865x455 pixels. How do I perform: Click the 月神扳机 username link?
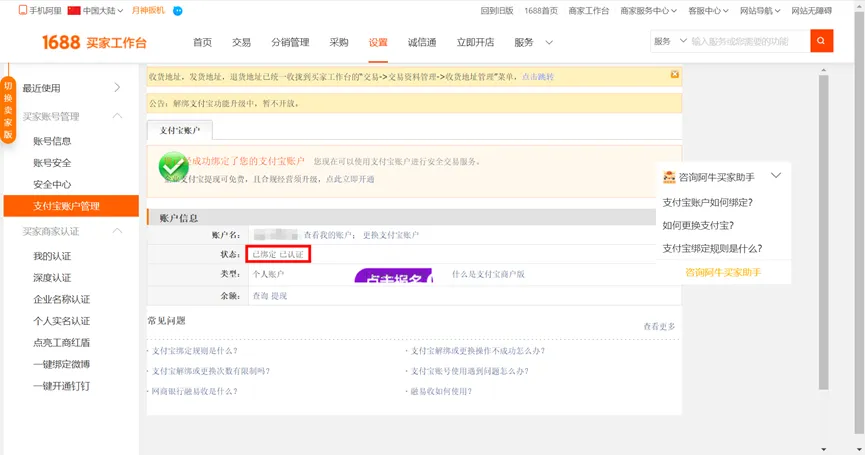[148, 10]
